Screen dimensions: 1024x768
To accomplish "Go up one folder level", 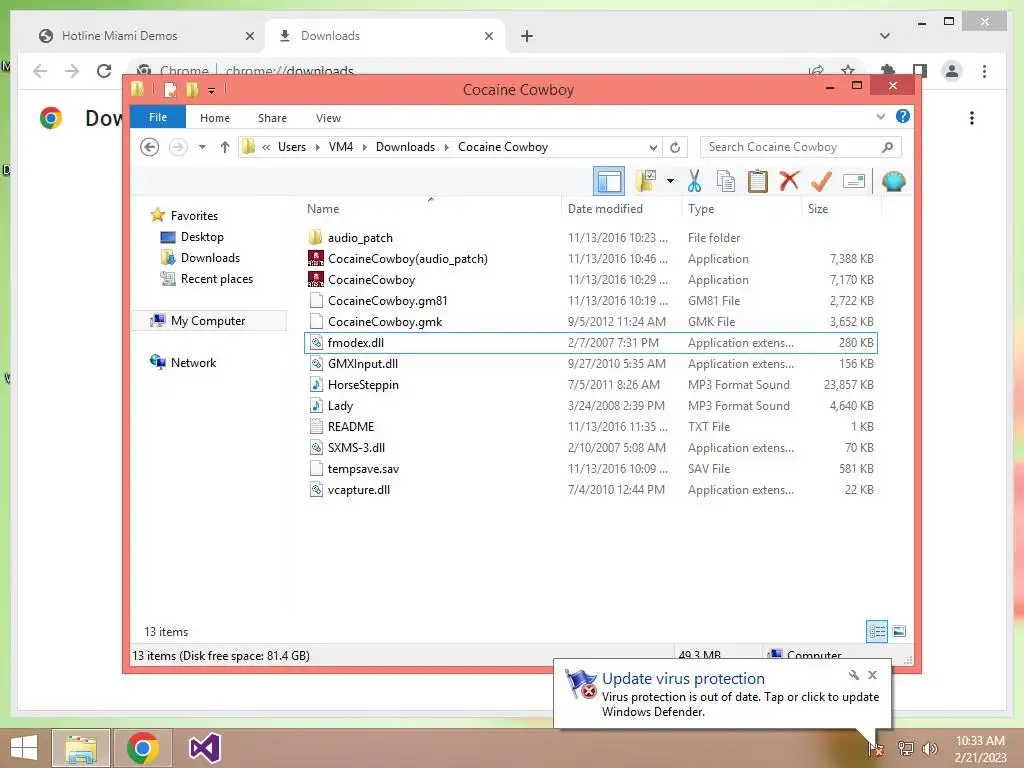I will [x=225, y=147].
